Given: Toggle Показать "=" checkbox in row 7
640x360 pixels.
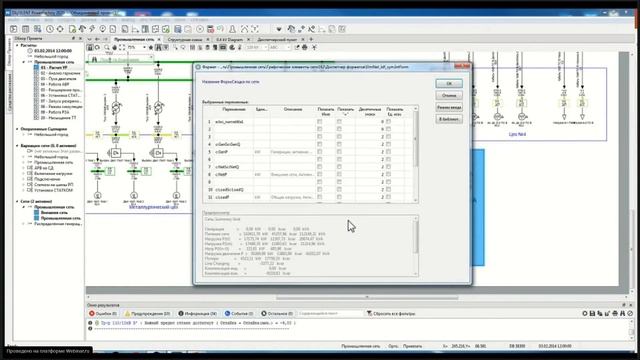Looking at the screenshot, I should tap(339, 167).
